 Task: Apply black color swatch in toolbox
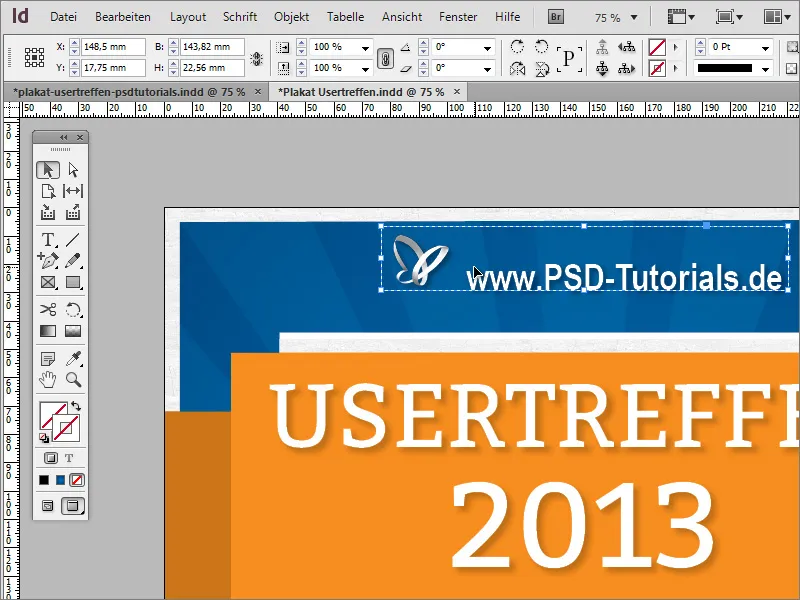(44, 480)
